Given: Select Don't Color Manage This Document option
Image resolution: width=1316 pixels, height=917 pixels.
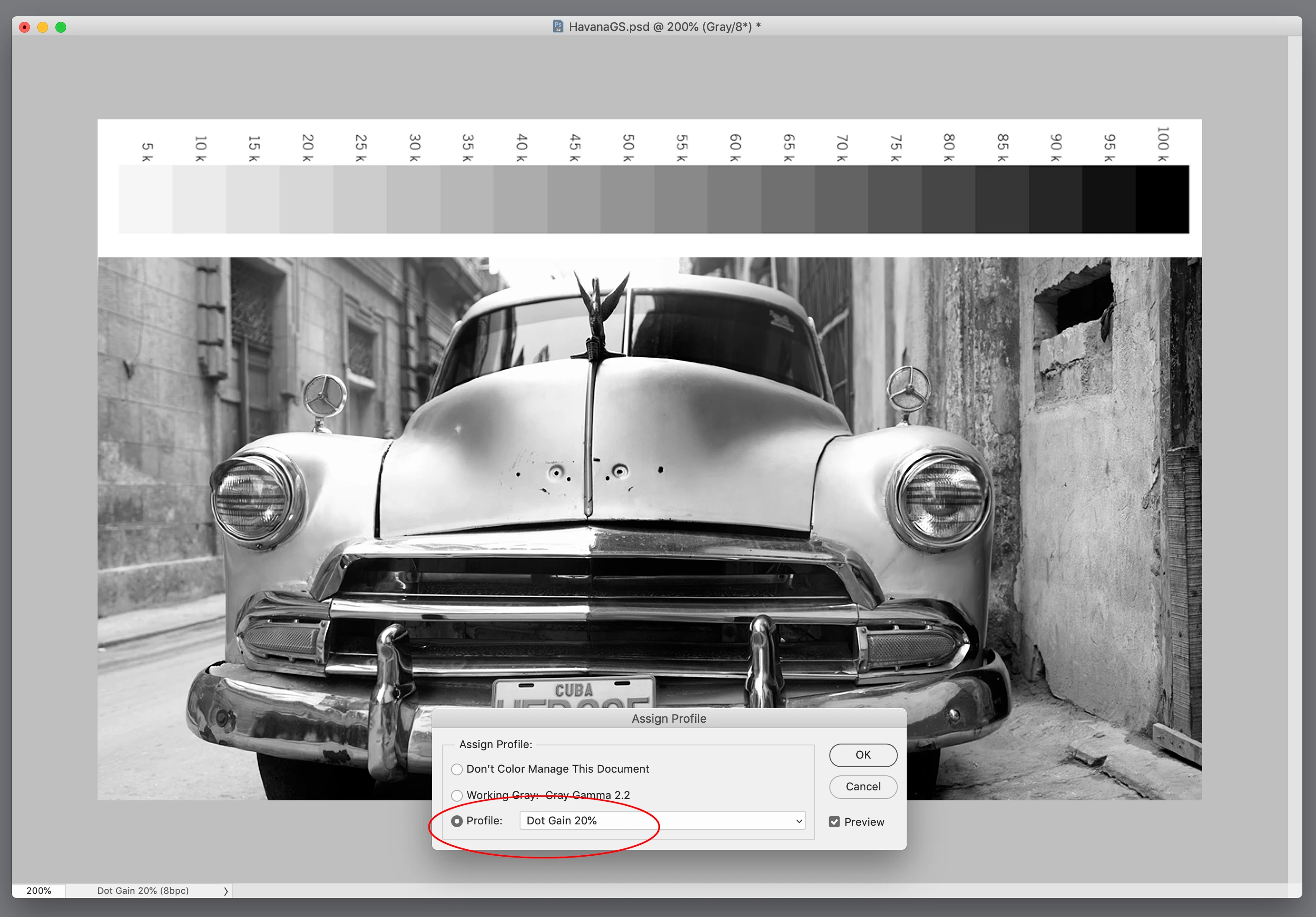Looking at the screenshot, I should (x=457, y=769).
